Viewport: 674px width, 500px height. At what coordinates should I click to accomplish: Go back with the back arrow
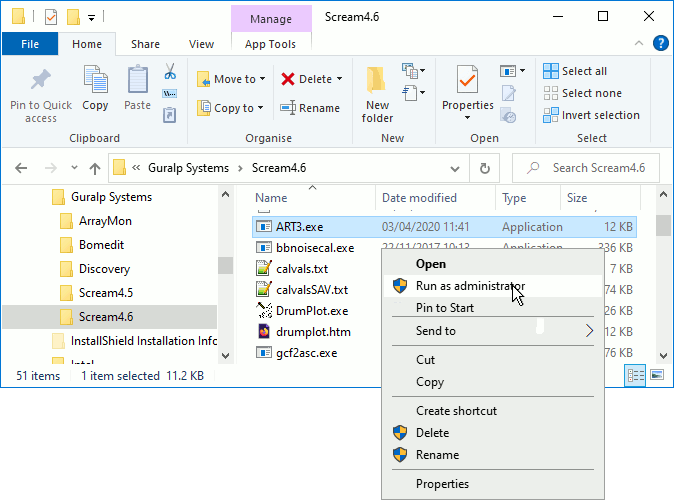(x=21, y=168)
